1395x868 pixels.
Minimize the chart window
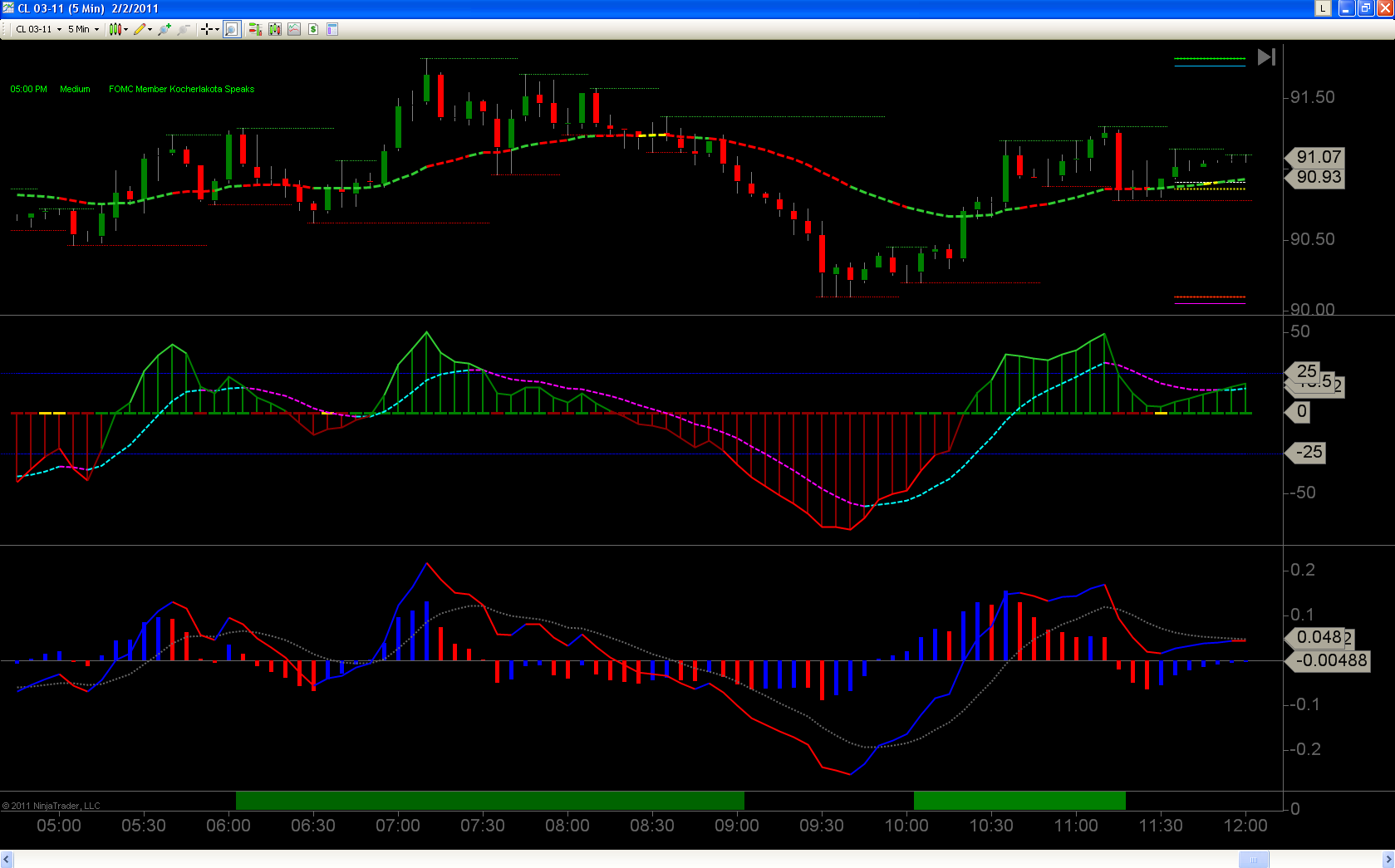[1346, 8]
